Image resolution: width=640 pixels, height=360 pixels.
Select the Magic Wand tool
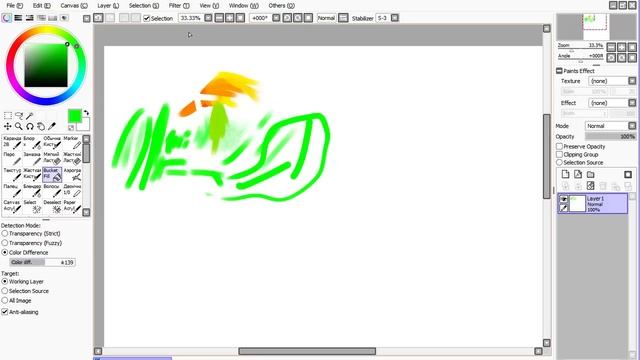point(30,116)
